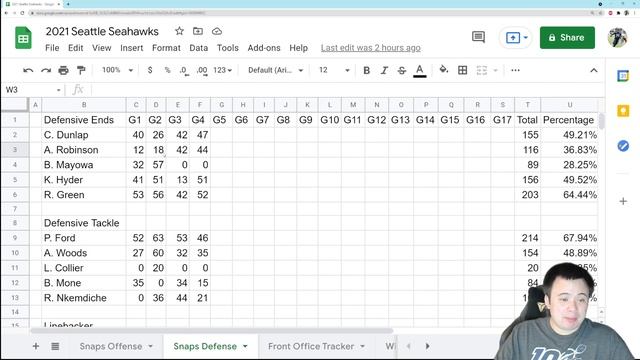The width and height of the screenshot is (640, 360).
Task: Open the text color picker
Action: point(420,70)
